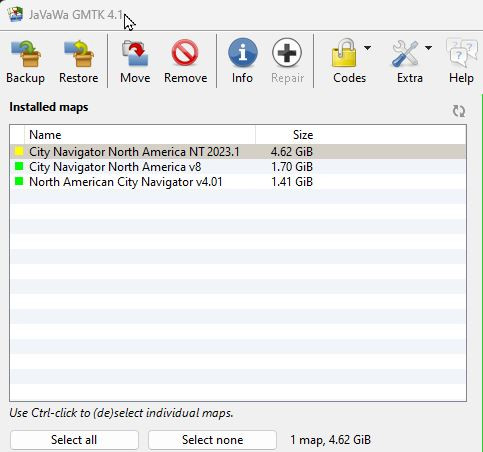Click the Installed maps heading
Image resolution: width=483 pixels, height=452 pixels.
pos(49,107)
